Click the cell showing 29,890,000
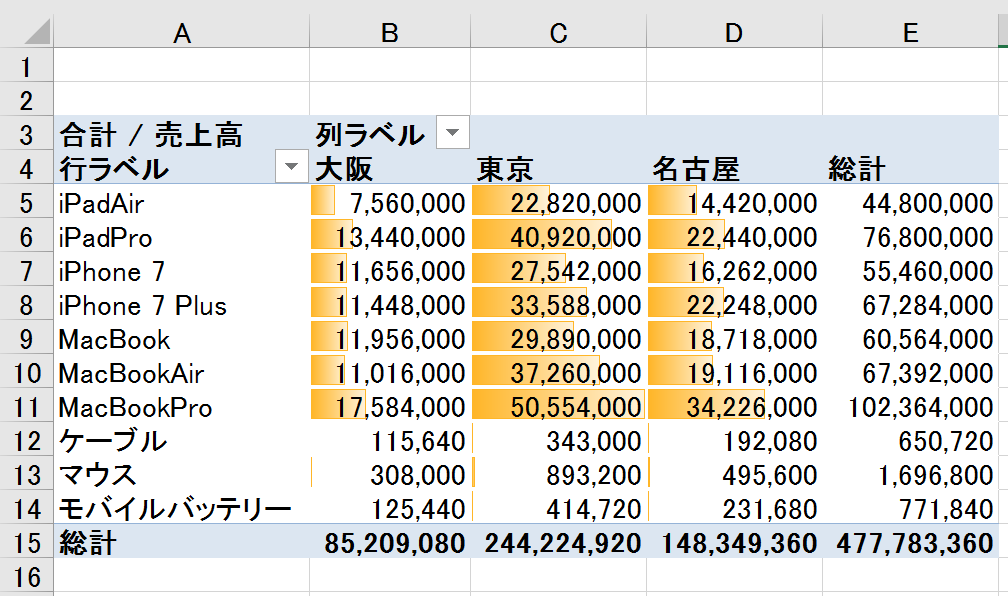The width and height of the screenshot is (1008, 596). [559, 338]
